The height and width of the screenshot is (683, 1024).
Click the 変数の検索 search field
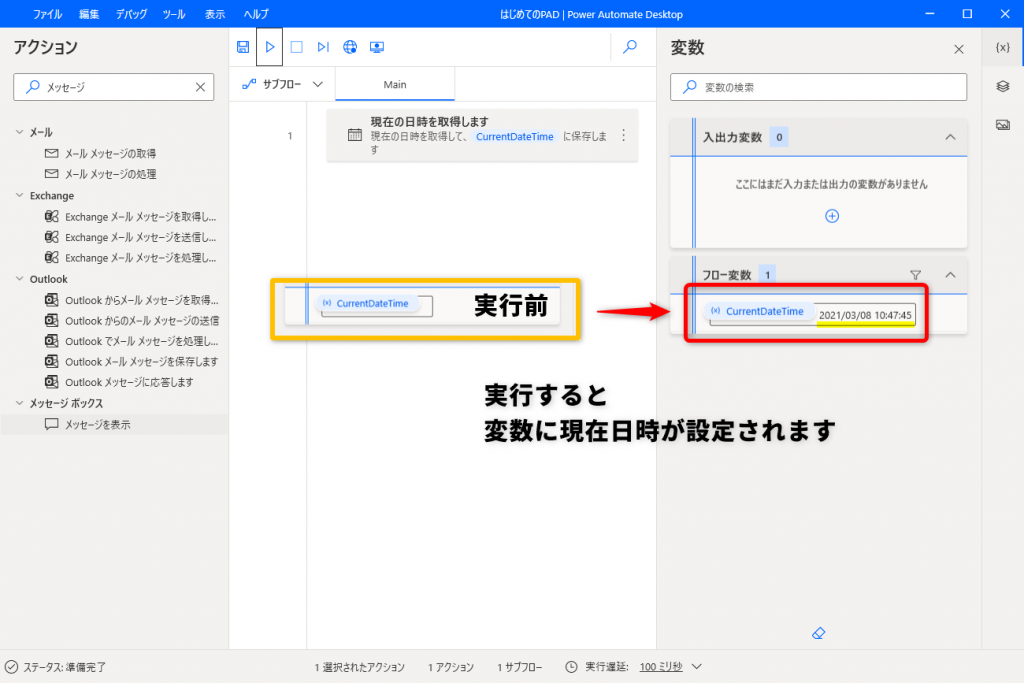[818, 87]
